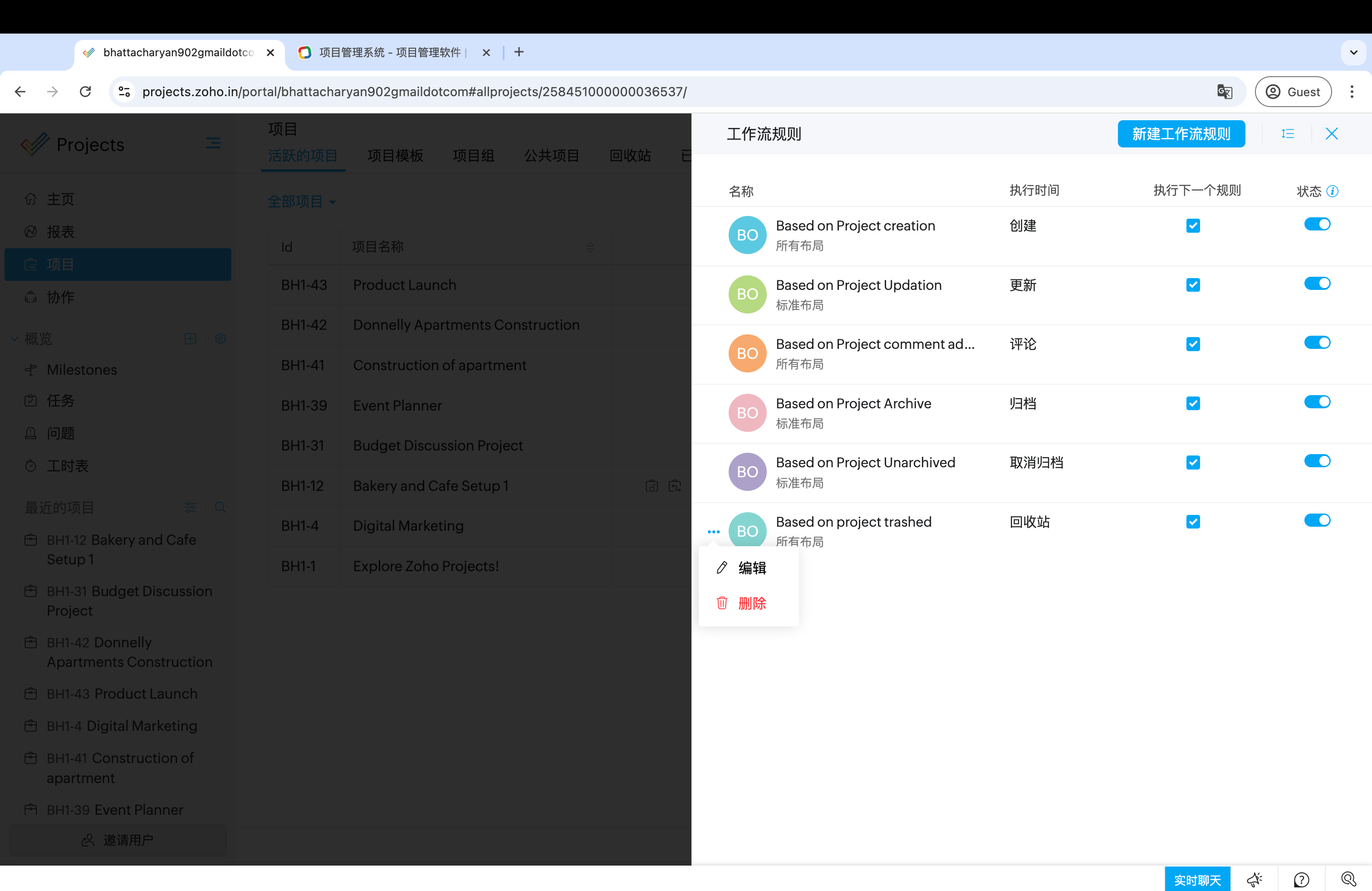1372x891 pixels.
Task: Click the info icon next to 状态
Action: click(x=1332, y=191)
